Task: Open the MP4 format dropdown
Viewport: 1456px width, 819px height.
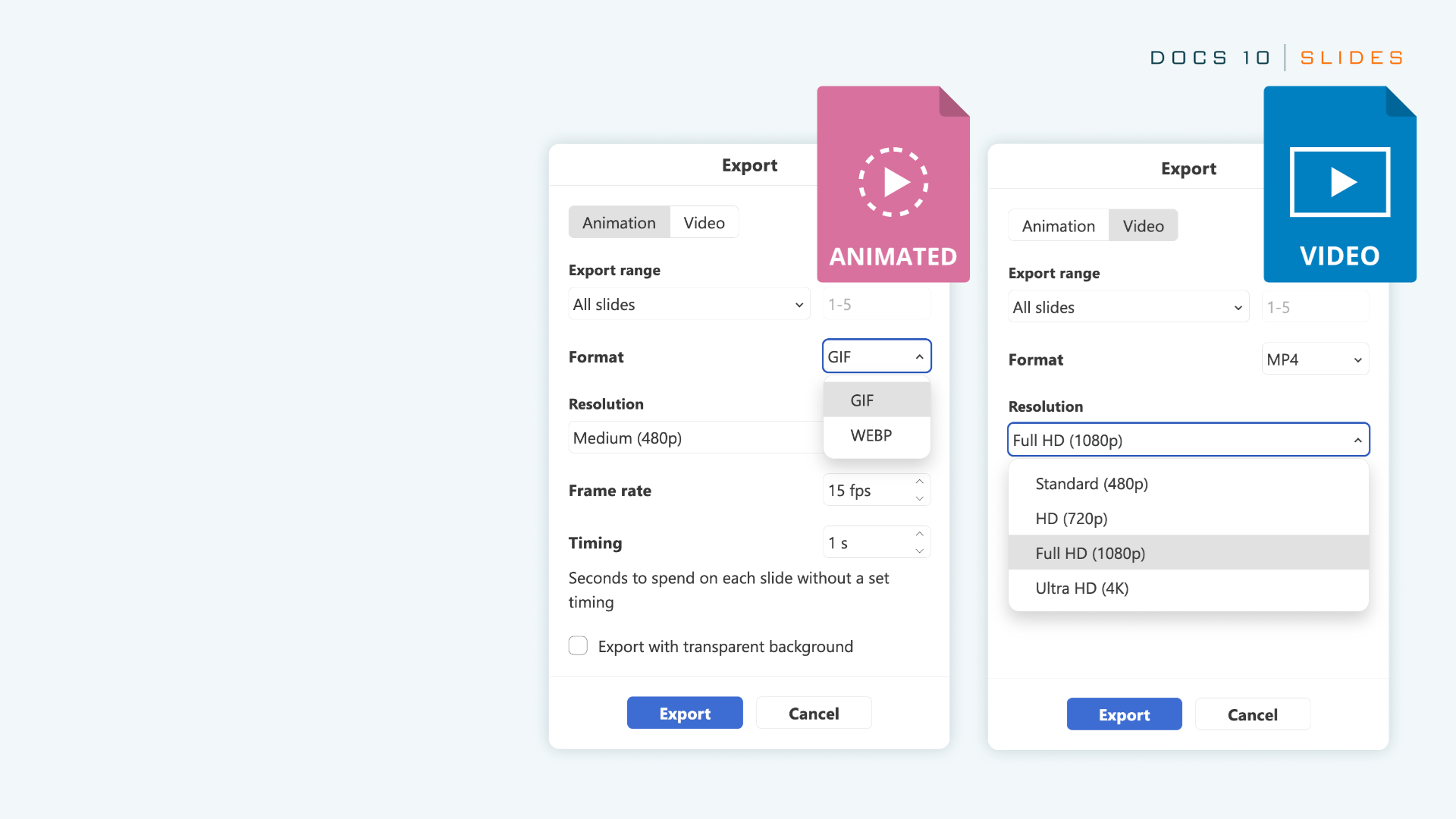Action: click(1315, 359)
